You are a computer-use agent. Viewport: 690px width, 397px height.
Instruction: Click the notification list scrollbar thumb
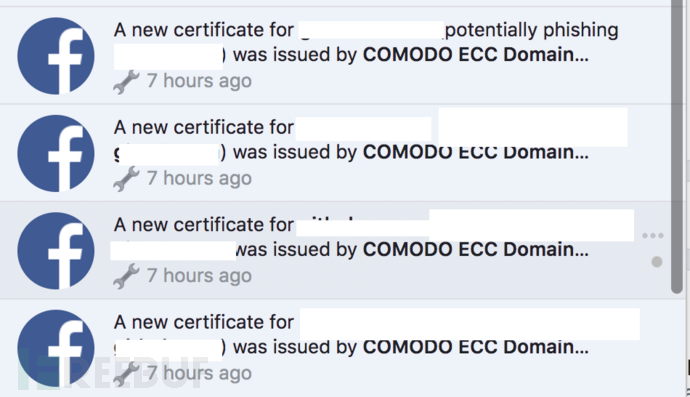(677, 145)
